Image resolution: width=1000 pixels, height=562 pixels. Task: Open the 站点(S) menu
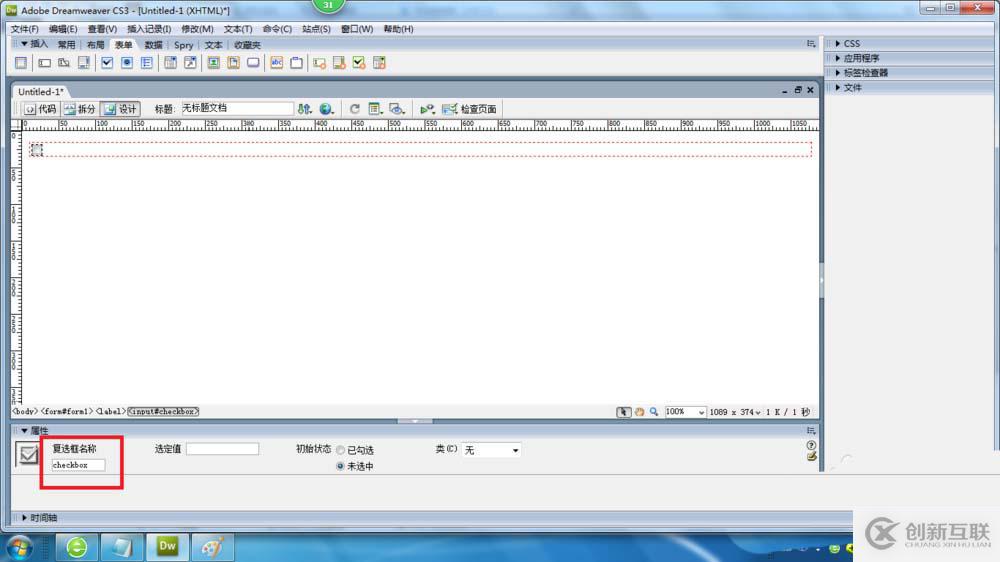point(316,29)
